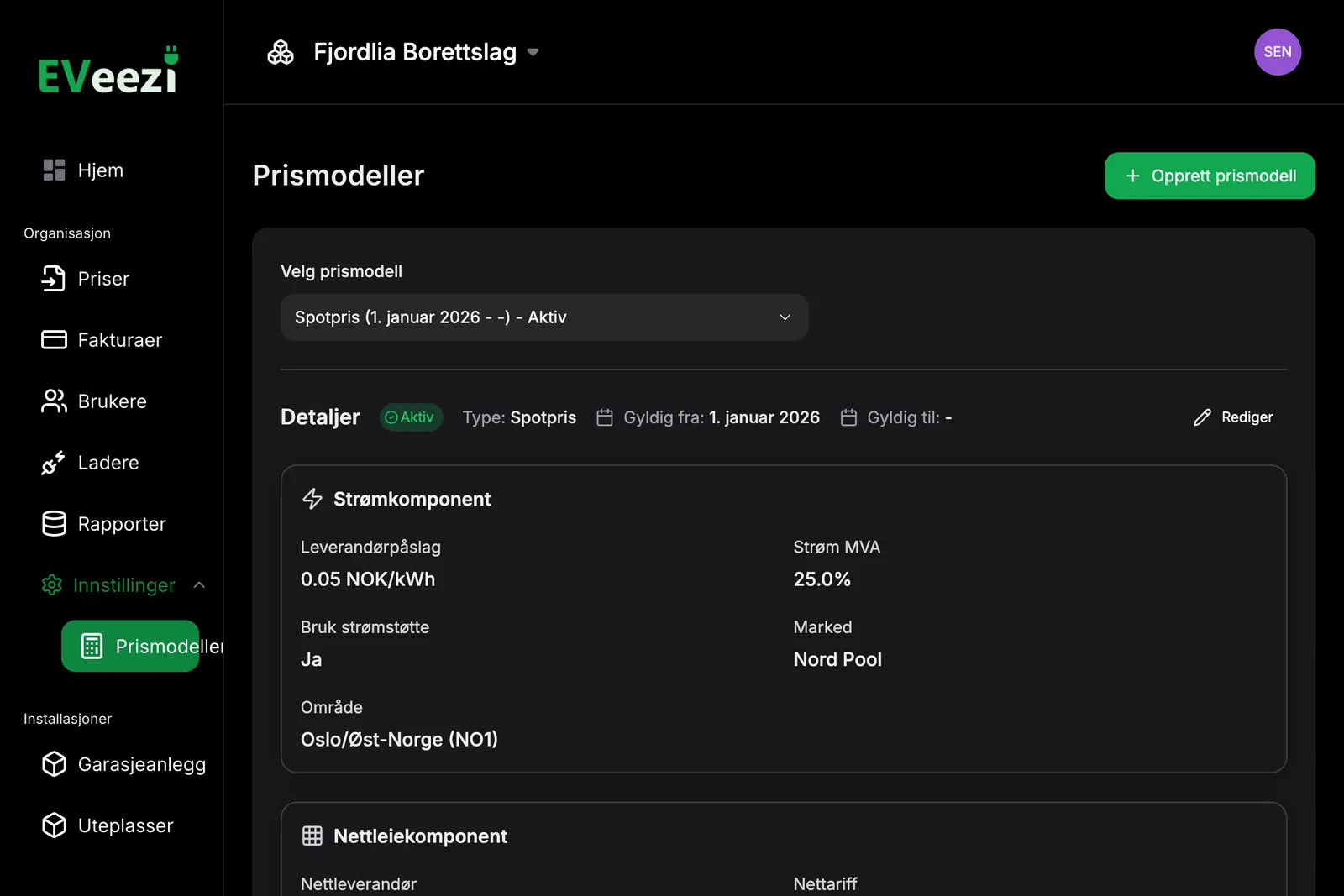Open the SEN user avatar menu

1278,52
